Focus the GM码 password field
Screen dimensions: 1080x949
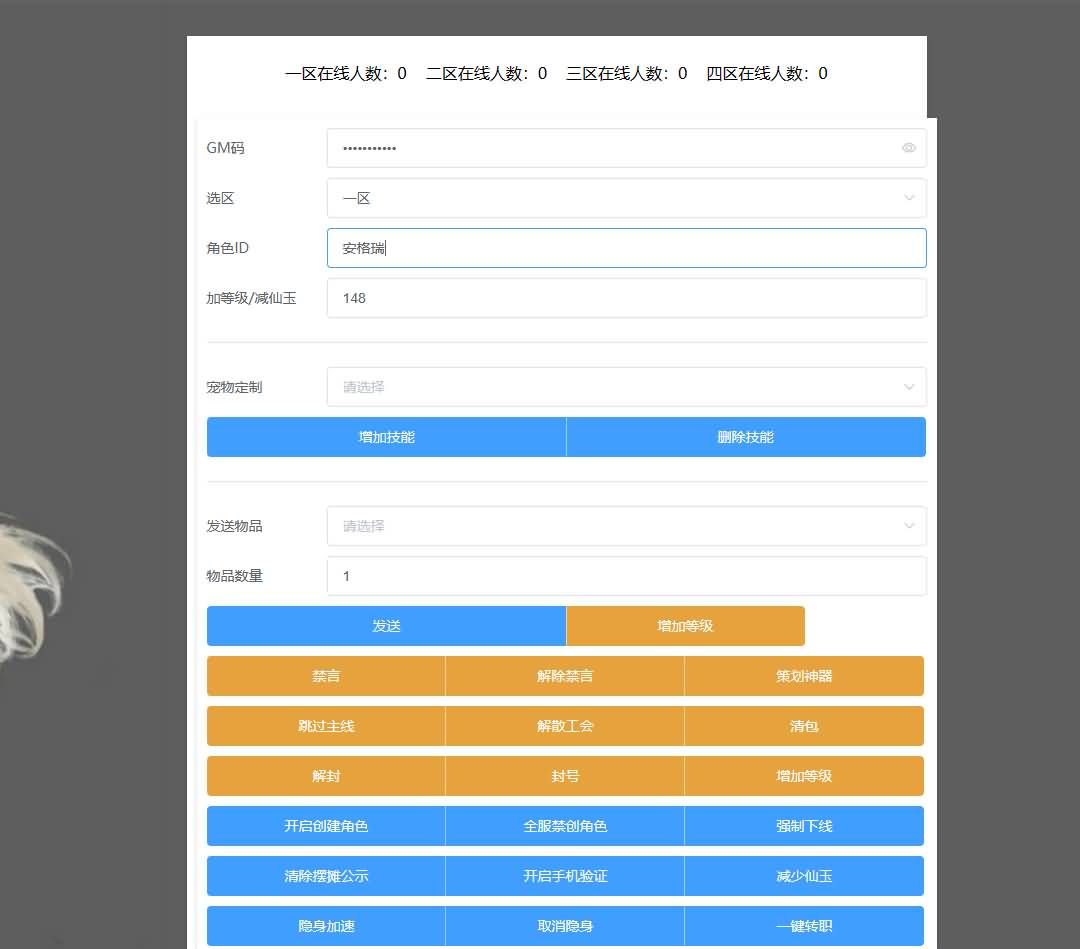coord(610,148)
